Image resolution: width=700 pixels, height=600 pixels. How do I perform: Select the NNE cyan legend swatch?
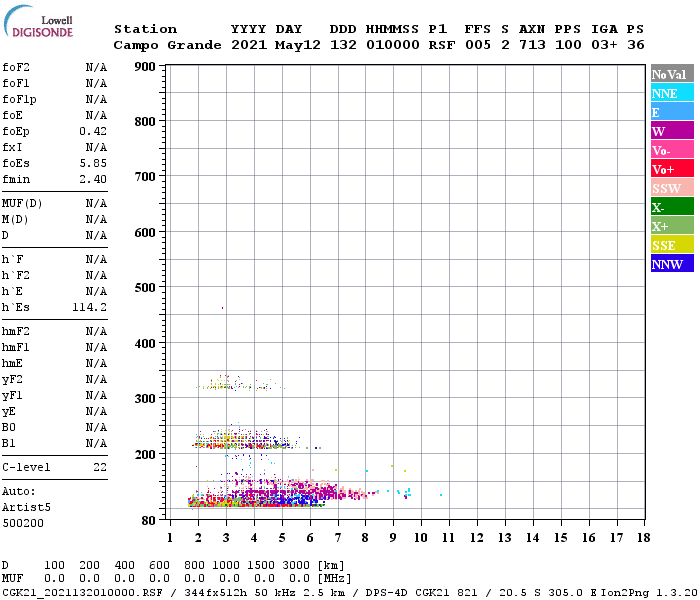672,93
